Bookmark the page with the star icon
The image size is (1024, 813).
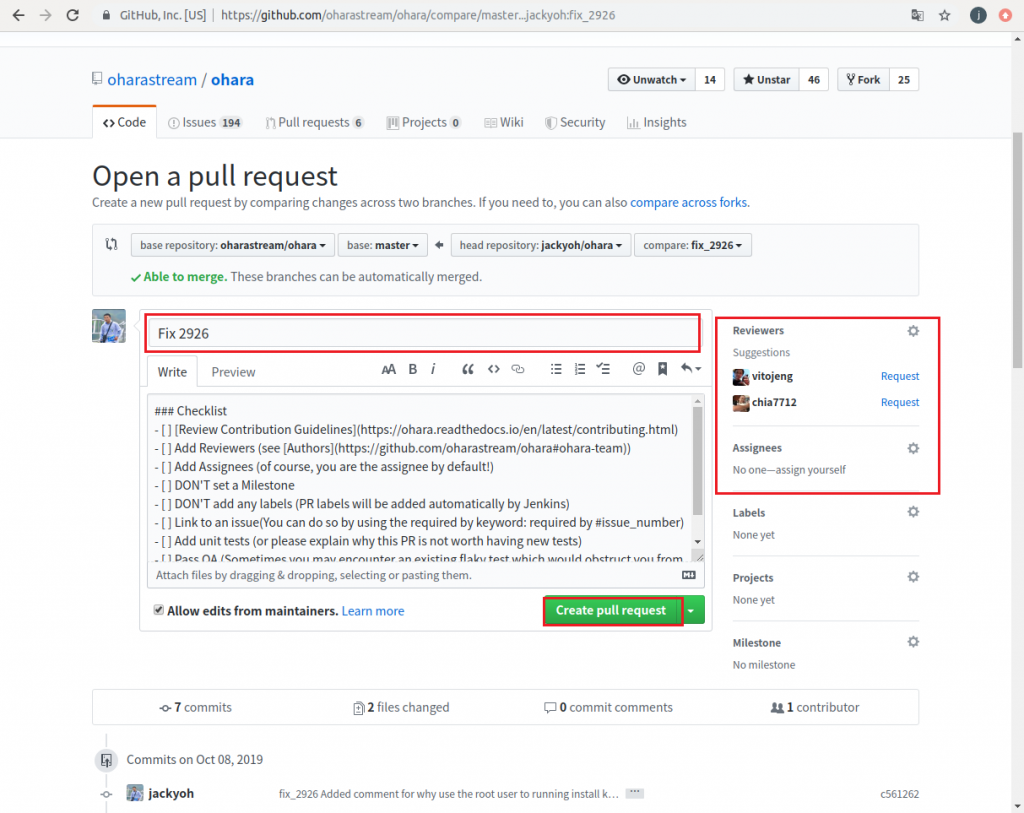pyautogui.click(x=944, y=15)
